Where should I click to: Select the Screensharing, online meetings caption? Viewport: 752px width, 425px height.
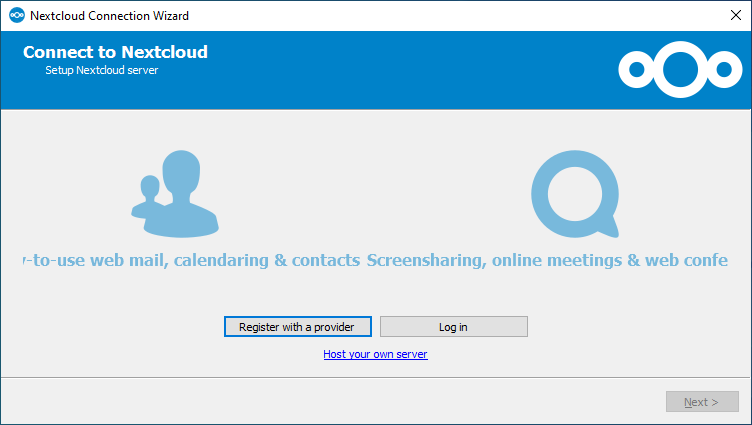(547, 260)
